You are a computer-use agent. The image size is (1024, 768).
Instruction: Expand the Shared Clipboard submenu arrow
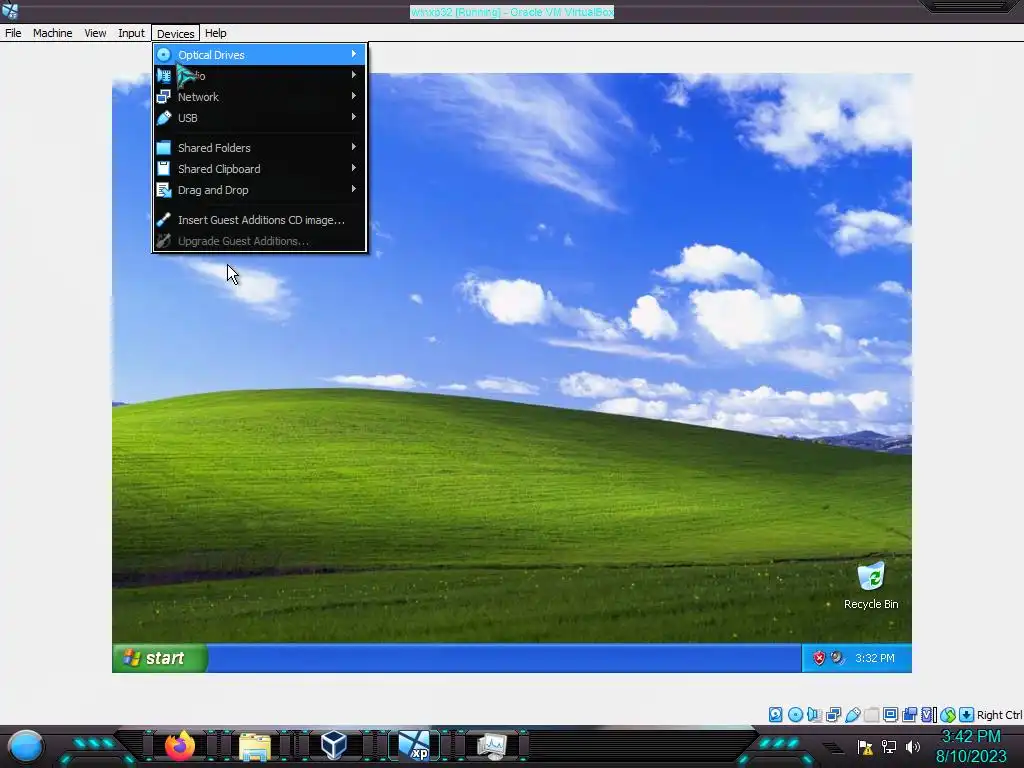coord(354,168)
